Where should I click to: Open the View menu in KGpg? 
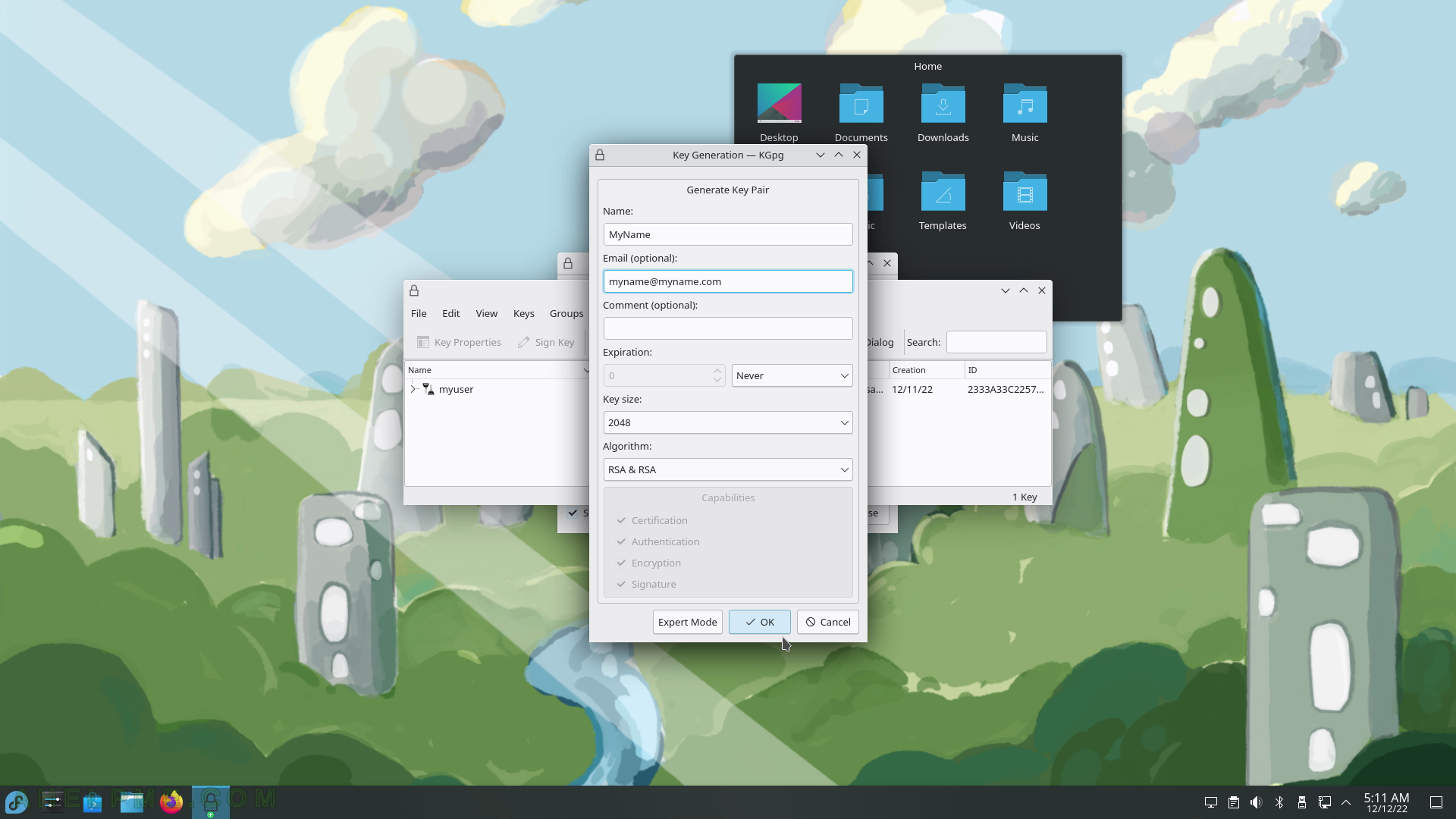[487, 313]
